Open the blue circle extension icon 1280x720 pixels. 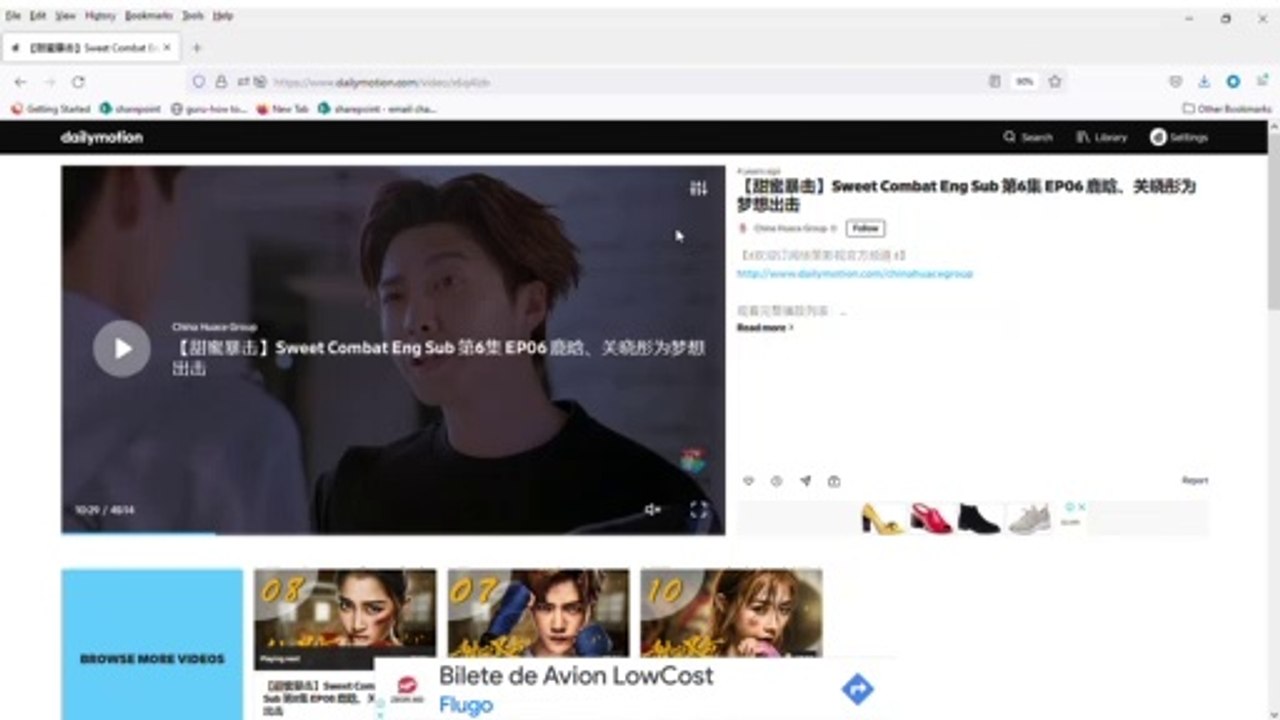(x=1233, y=82)
